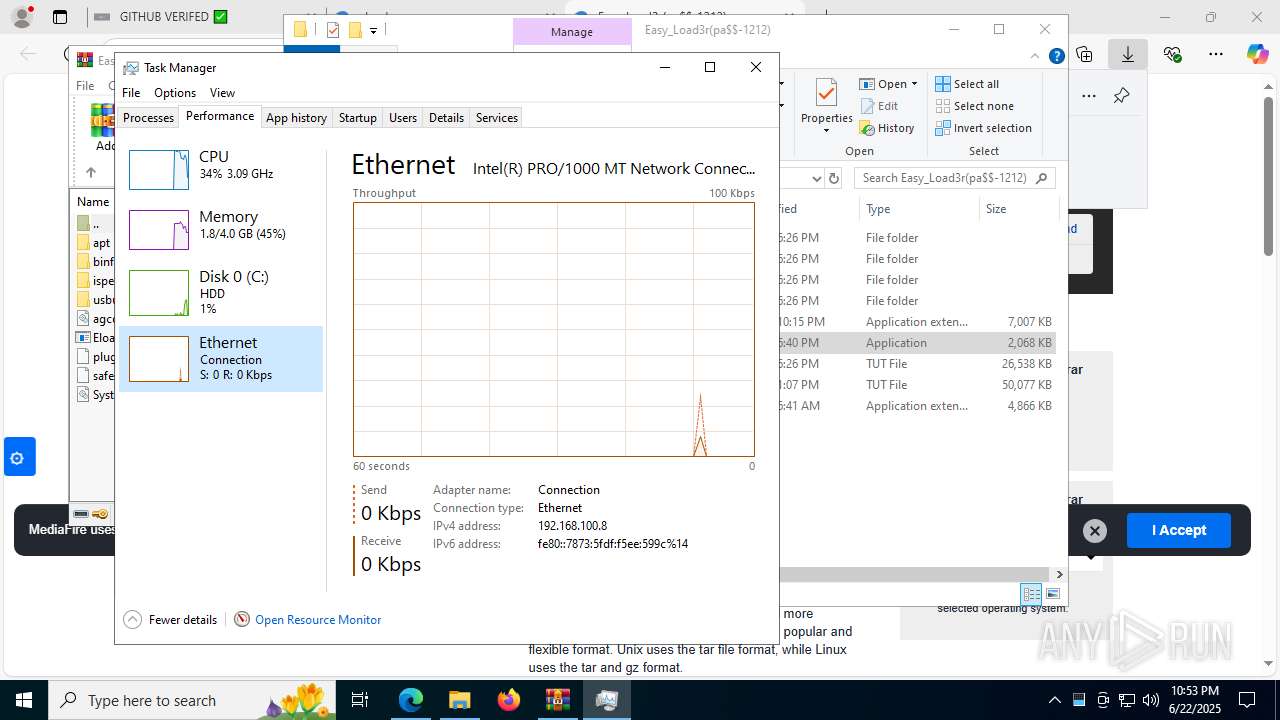Open WinRAR from taskbar

click(x=557, y=700)
